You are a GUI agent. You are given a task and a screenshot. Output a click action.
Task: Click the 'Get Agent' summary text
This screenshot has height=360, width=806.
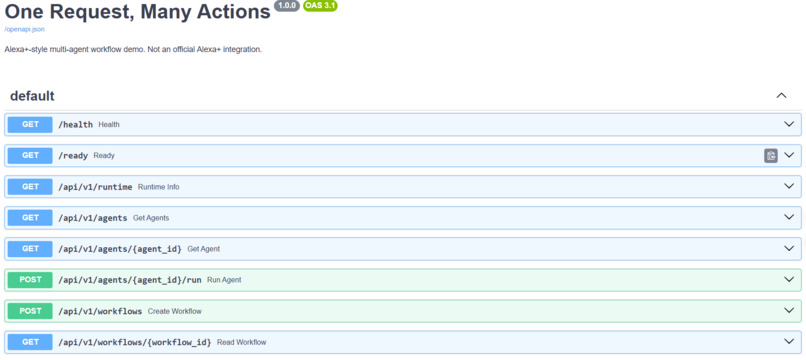pyautogui.click(x=204, y=249)
